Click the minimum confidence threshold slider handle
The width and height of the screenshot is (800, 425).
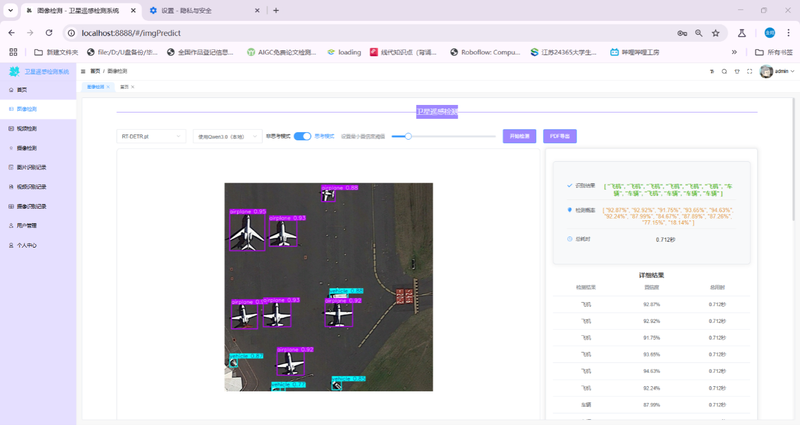tap(408, 136)
